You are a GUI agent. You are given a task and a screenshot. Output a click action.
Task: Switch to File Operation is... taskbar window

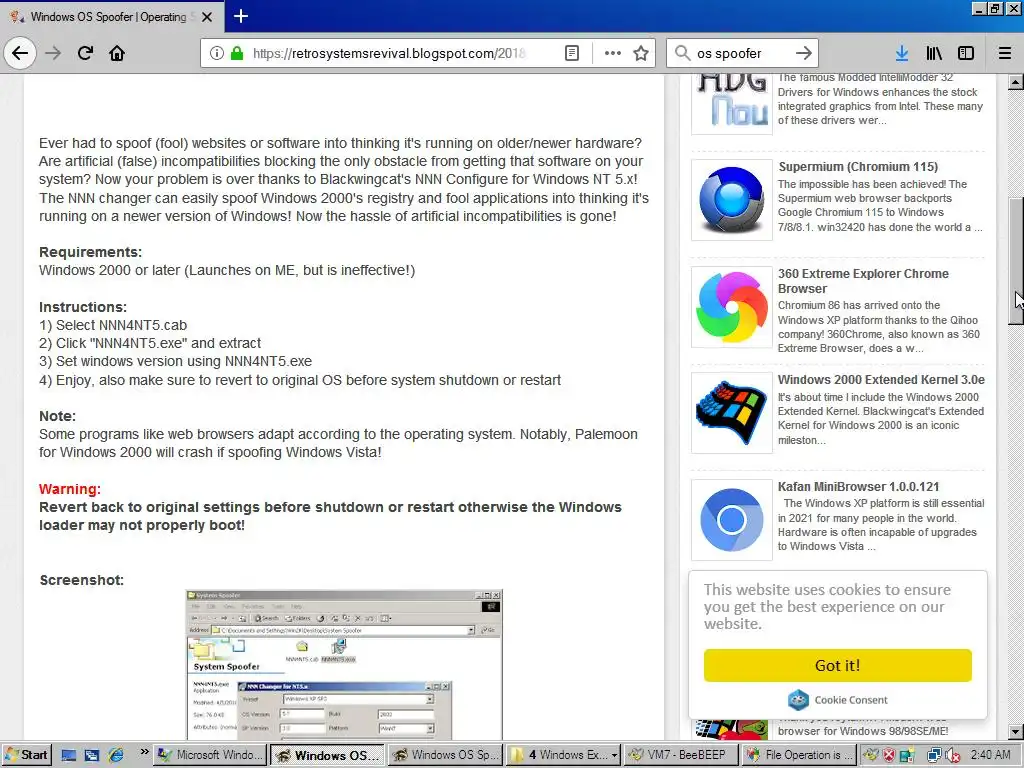point(799,755)
